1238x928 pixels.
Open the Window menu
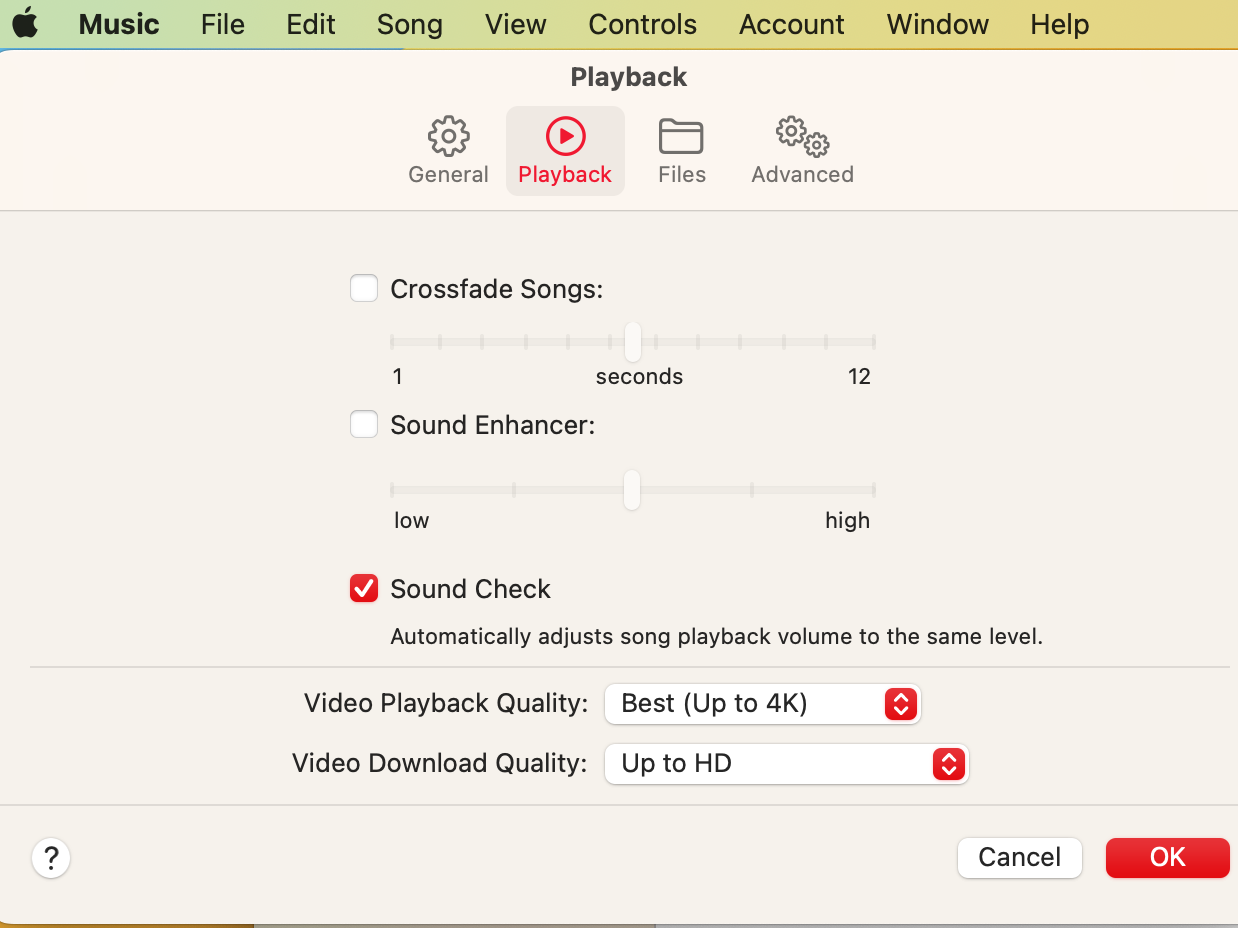pos(938,24)
